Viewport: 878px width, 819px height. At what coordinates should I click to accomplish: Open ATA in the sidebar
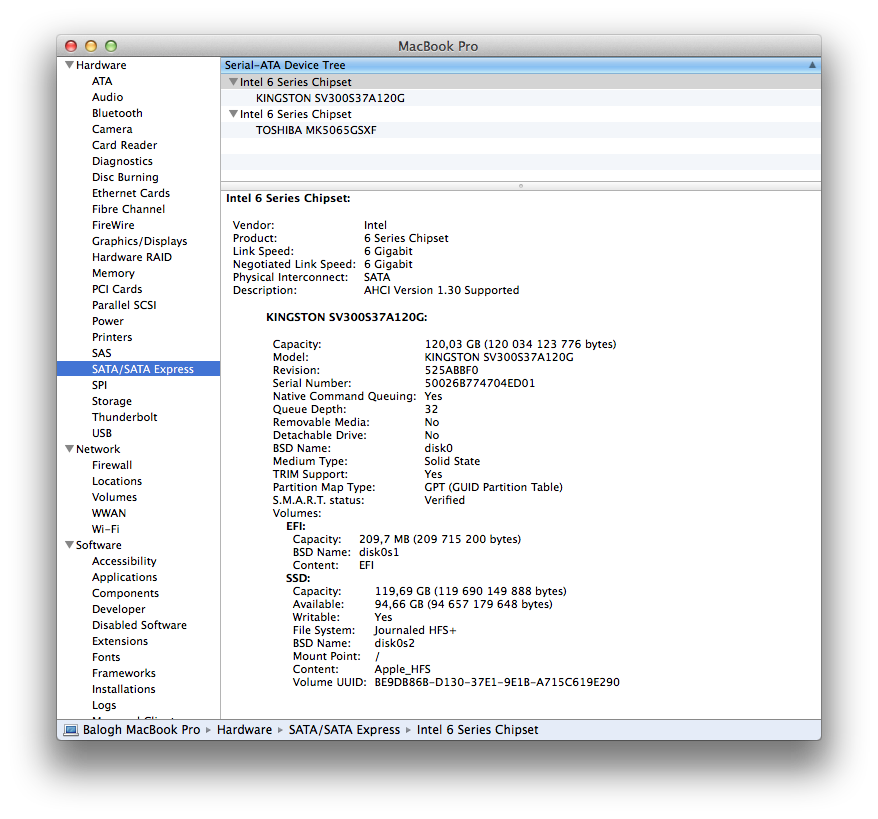[x=102, y=81]
